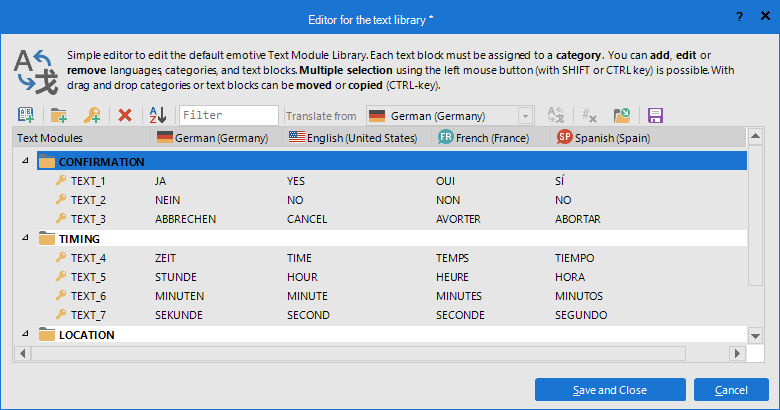Click the import folder icon

click(622, 115)
